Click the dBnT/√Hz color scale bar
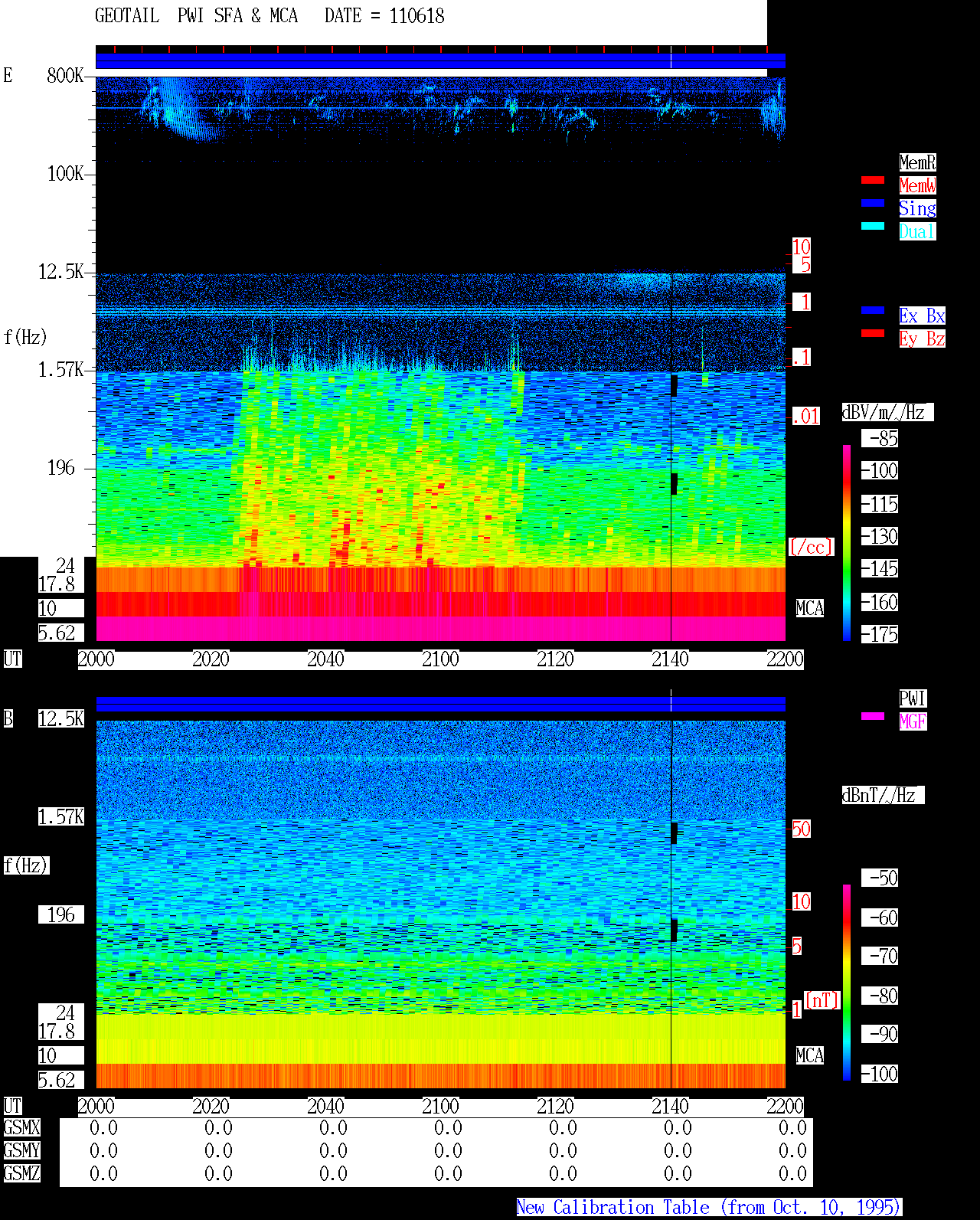980x1220 pixels. (847, 983)
